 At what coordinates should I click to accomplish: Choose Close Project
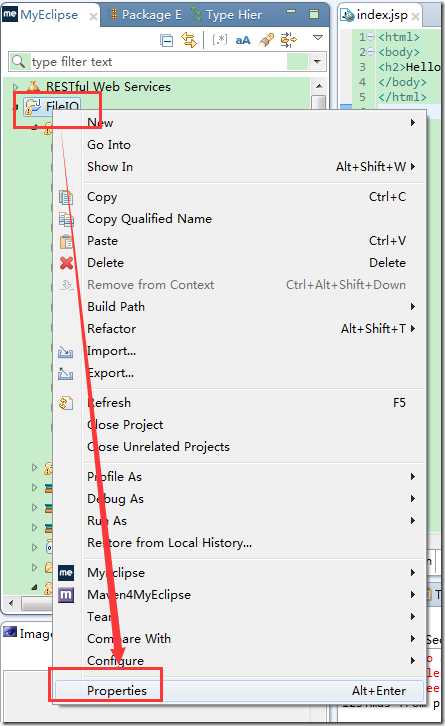coord(239,425)
